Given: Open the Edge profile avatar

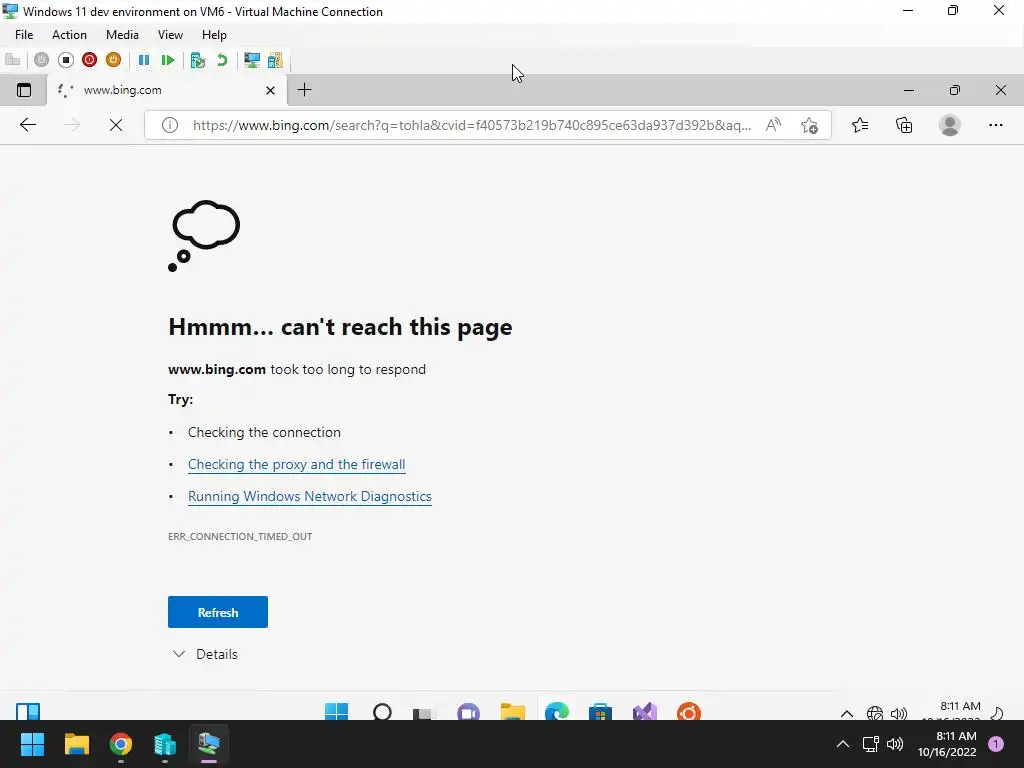Looking at the screenshot, I should click(x=950, y=125).
